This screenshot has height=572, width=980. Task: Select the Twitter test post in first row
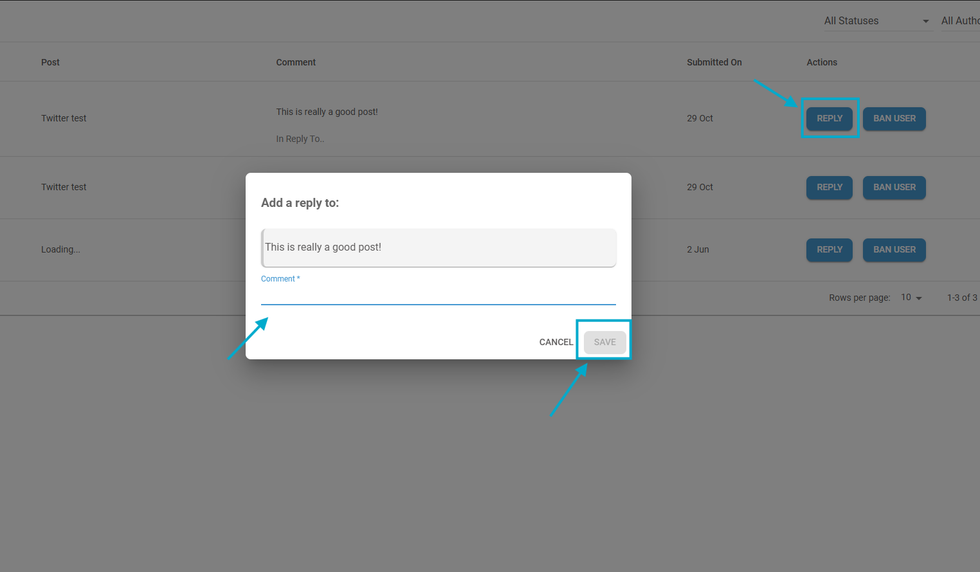64,119
